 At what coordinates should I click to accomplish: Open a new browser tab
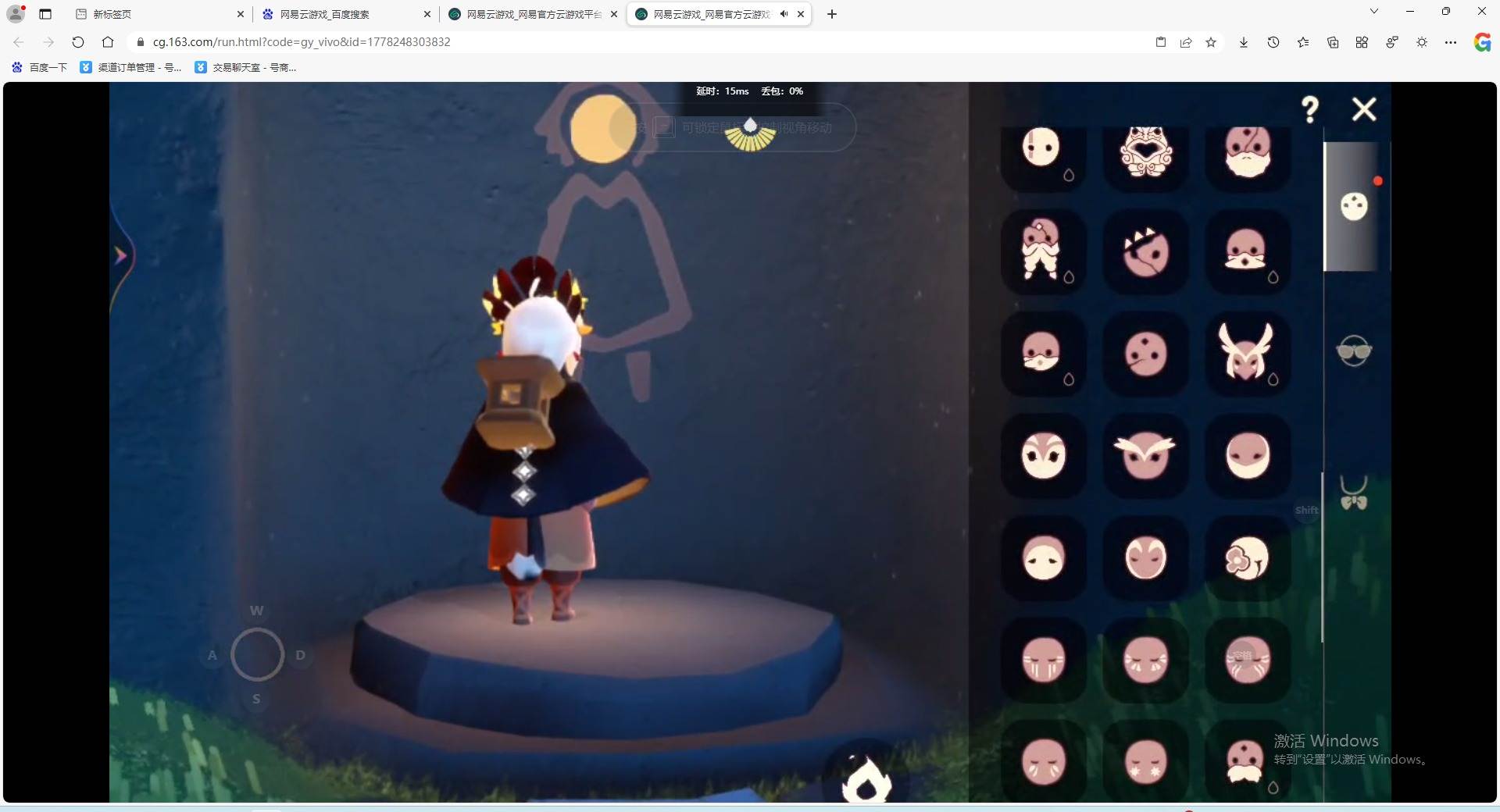coord(832,14)
